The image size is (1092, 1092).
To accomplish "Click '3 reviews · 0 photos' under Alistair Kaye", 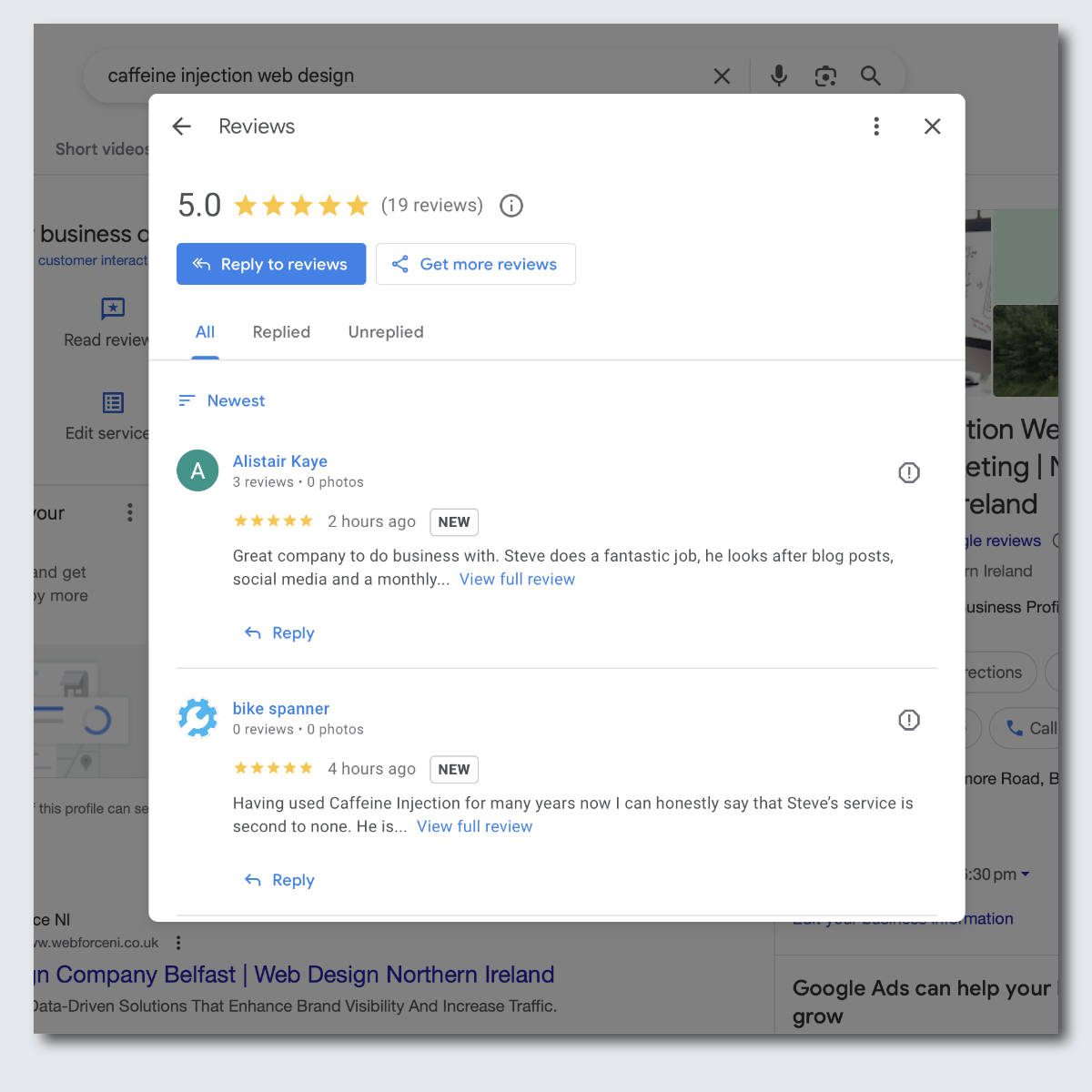I will point(298,482).
